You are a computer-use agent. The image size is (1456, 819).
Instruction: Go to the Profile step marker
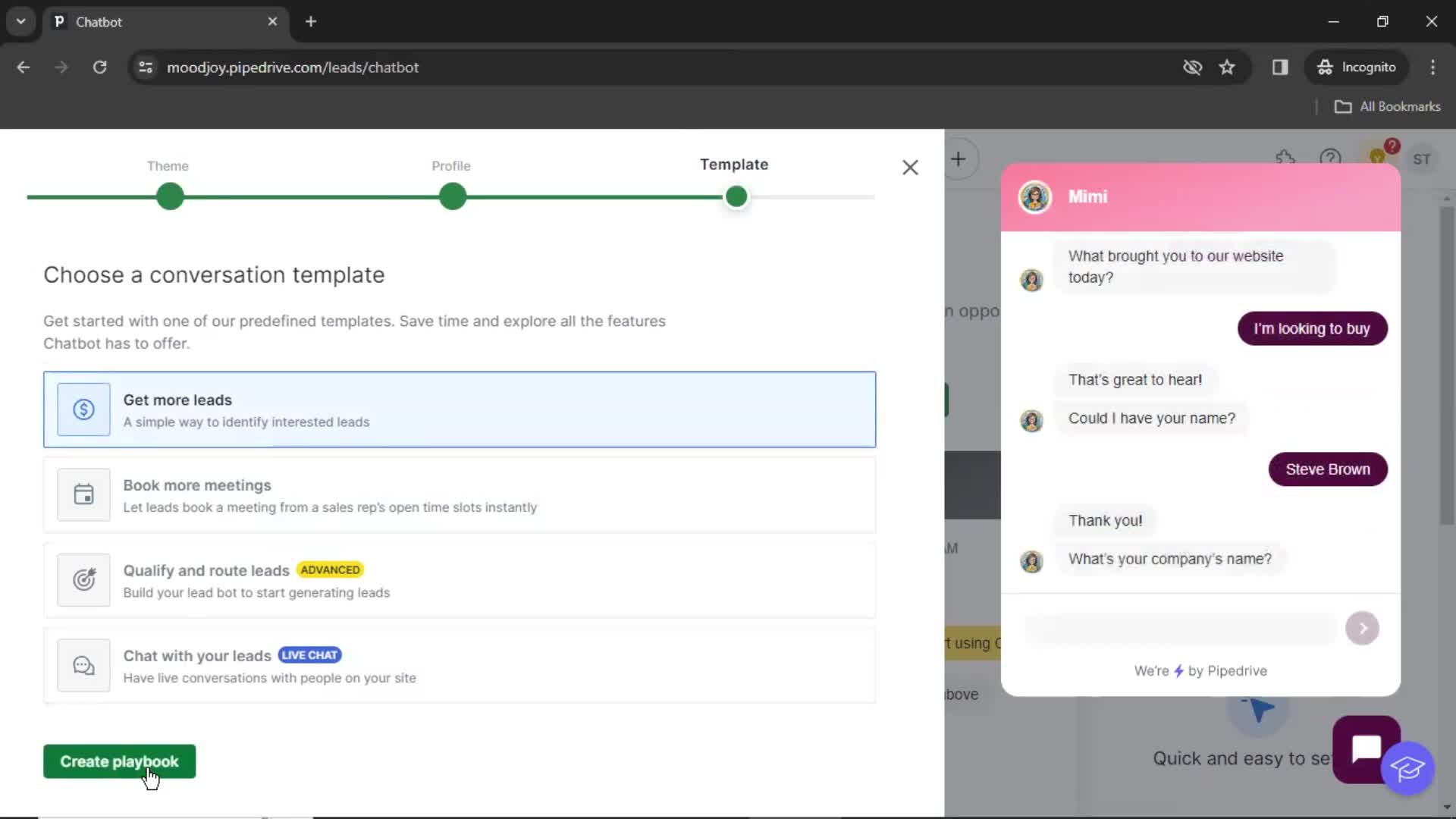point(453,197)
